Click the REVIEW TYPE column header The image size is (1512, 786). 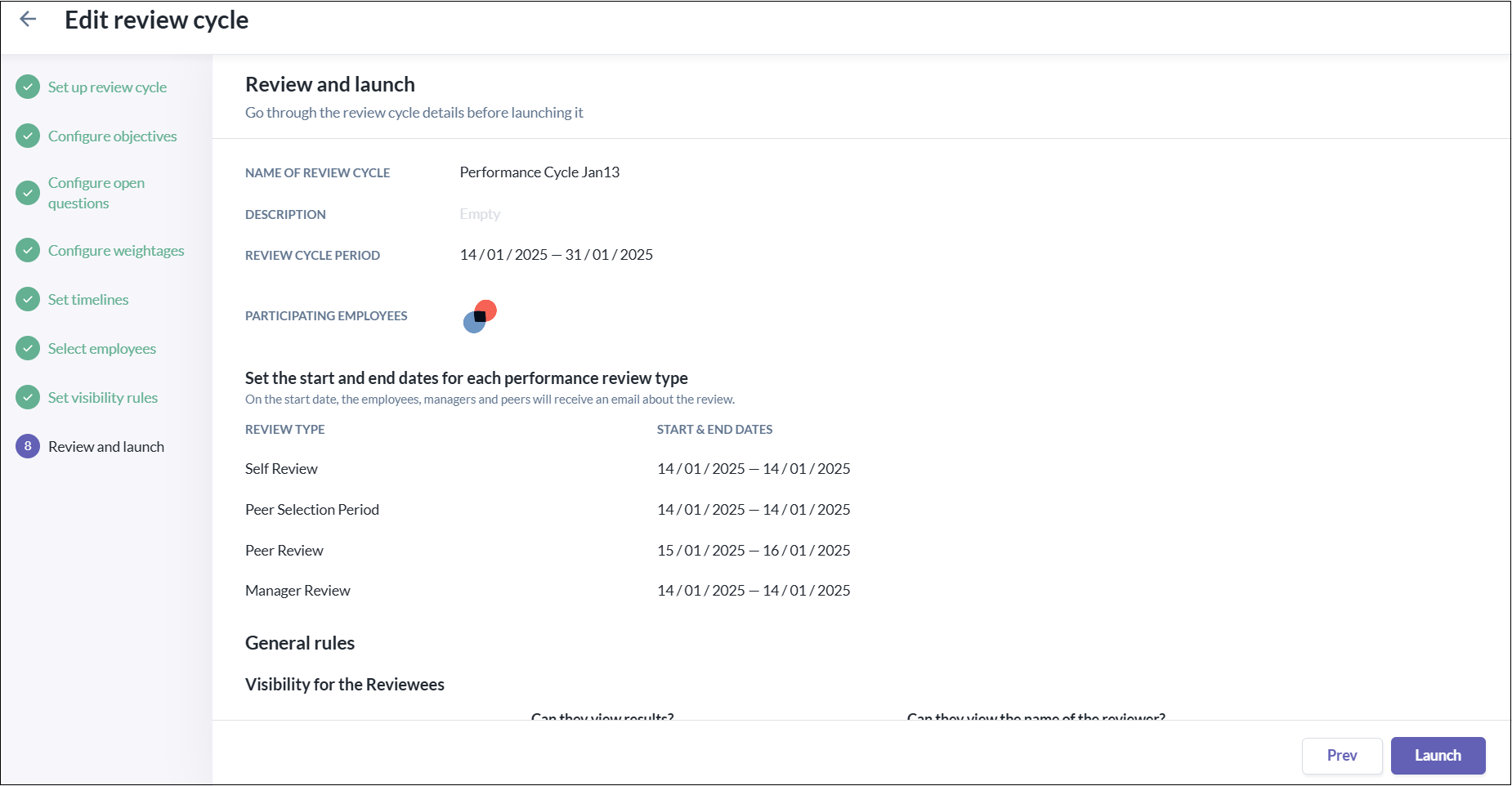285,430
